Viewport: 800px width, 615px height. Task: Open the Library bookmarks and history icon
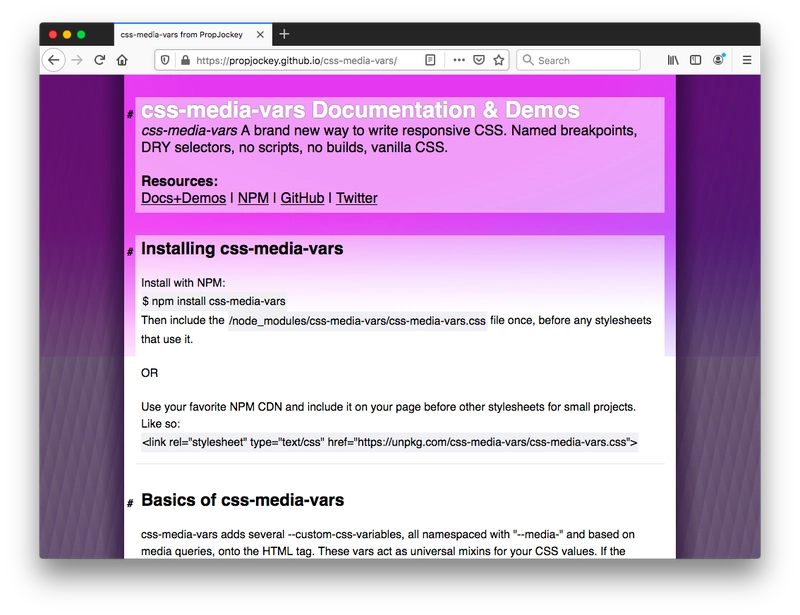tap(673, 60)
